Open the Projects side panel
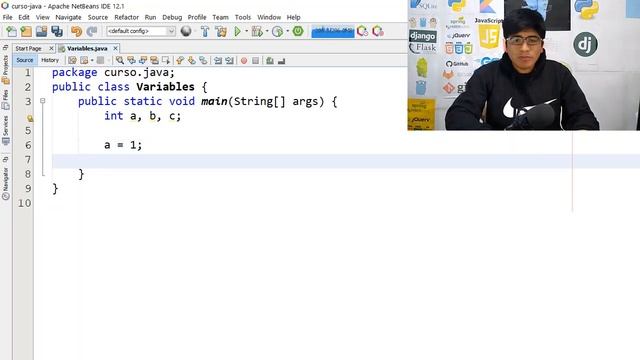640x360 pixels. [x=5, y=69]
